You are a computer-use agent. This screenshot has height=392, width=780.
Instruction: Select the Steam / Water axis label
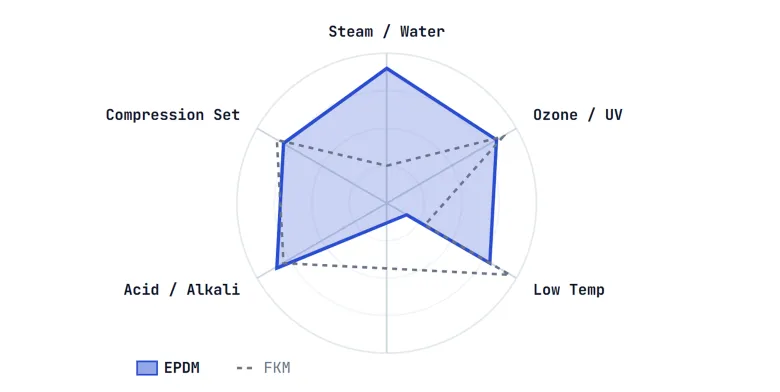pyautogui.click(x=387, y=31)
